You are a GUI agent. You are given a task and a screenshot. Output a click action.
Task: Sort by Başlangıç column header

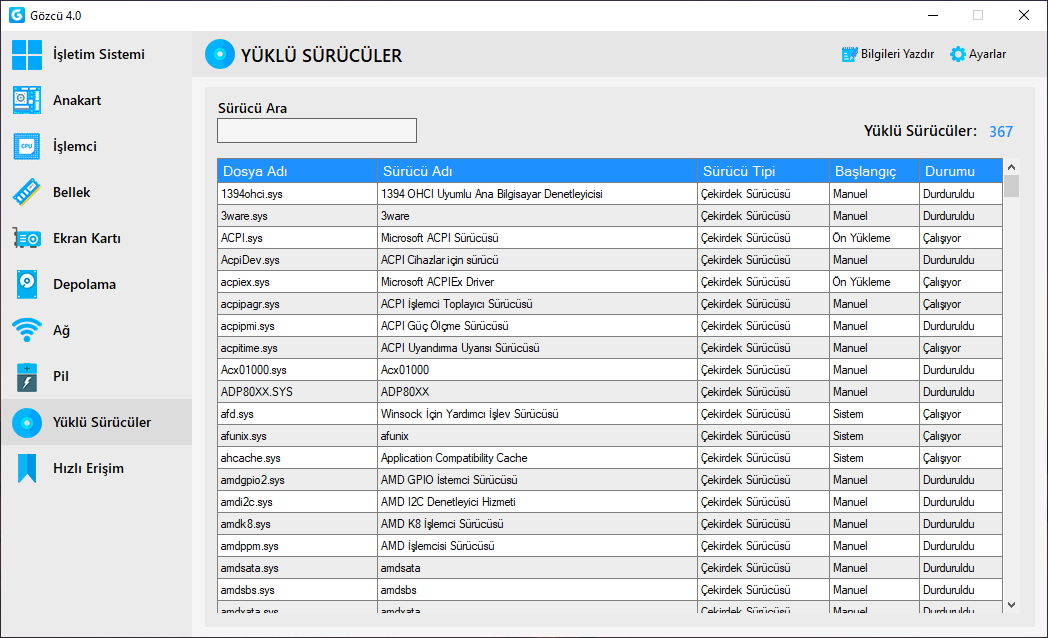[874, 171]
